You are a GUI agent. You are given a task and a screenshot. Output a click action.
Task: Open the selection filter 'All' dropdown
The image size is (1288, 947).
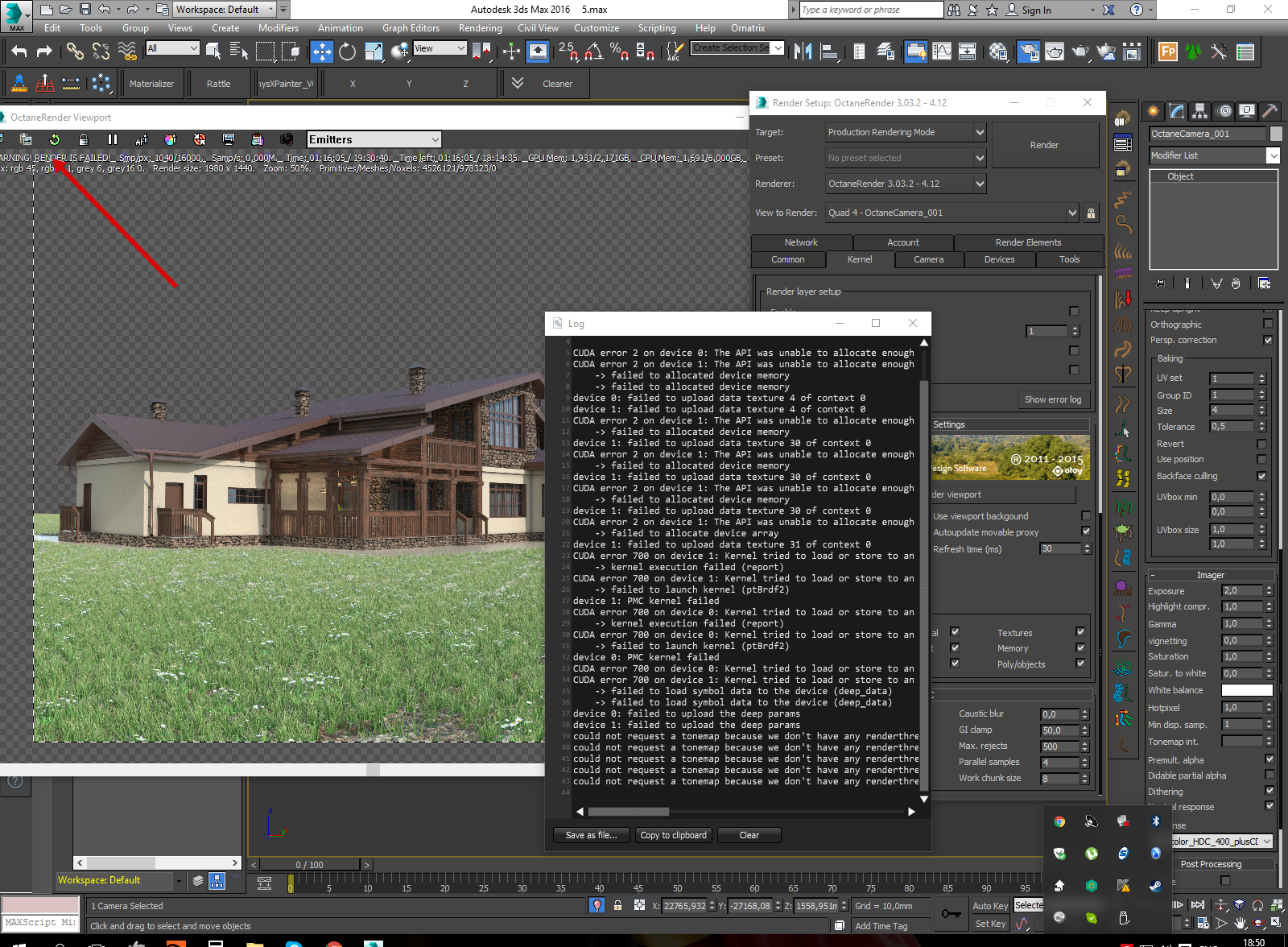(173, 48)
